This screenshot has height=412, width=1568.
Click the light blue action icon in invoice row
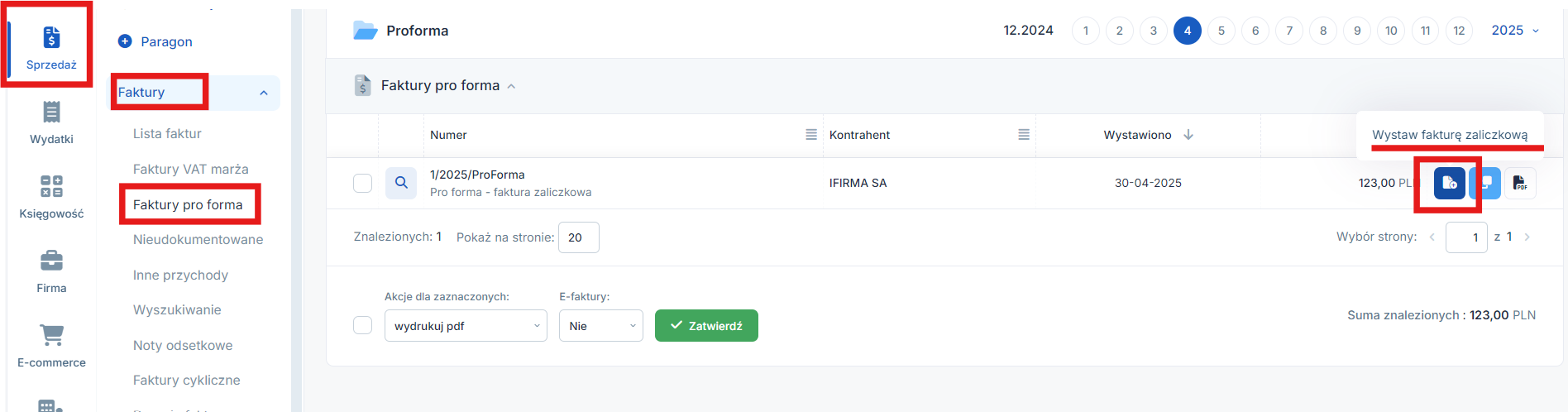click(x=1485, y=183)
